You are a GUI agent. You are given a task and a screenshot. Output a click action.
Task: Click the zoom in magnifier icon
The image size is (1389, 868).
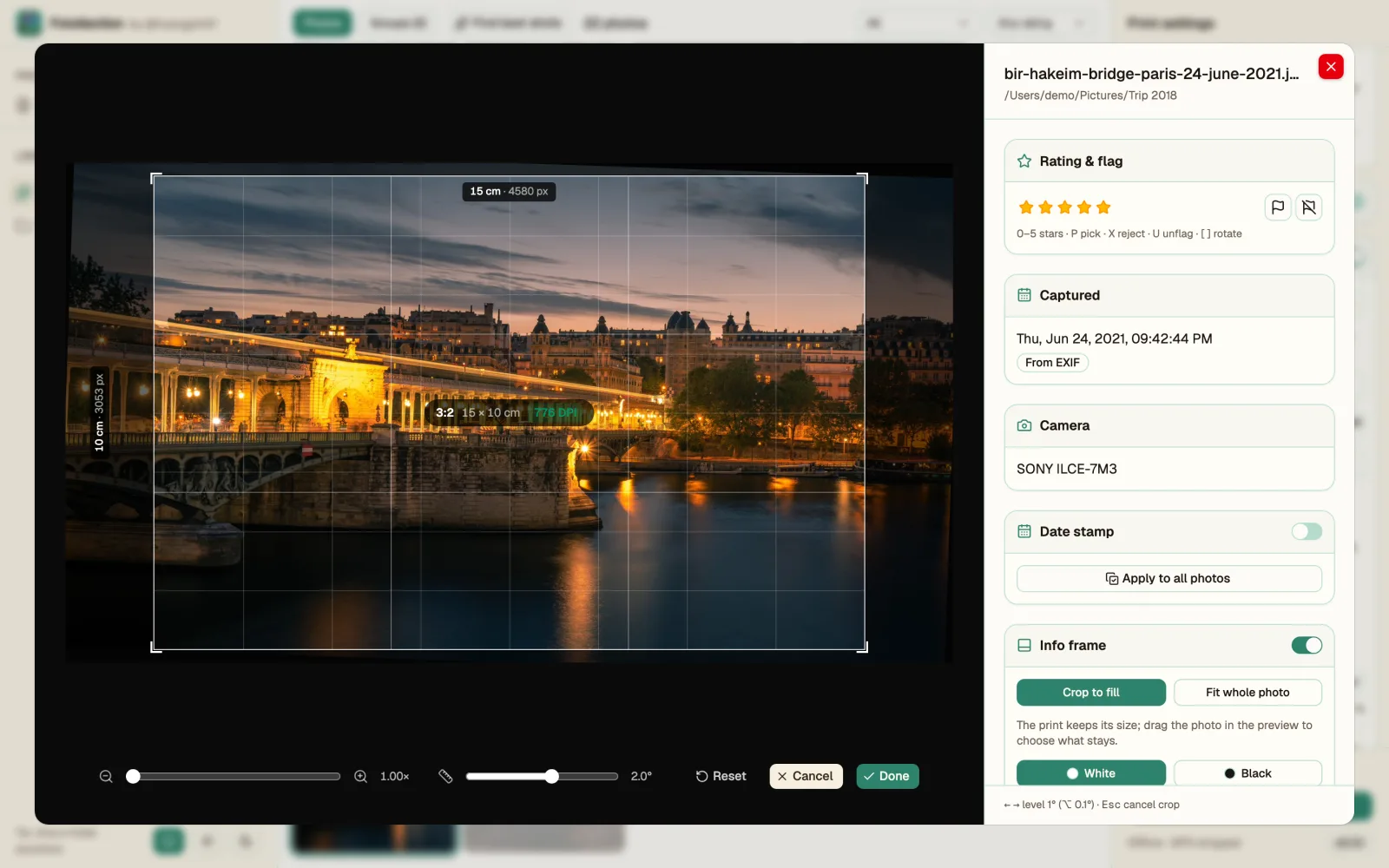click(x=361, y=776)
